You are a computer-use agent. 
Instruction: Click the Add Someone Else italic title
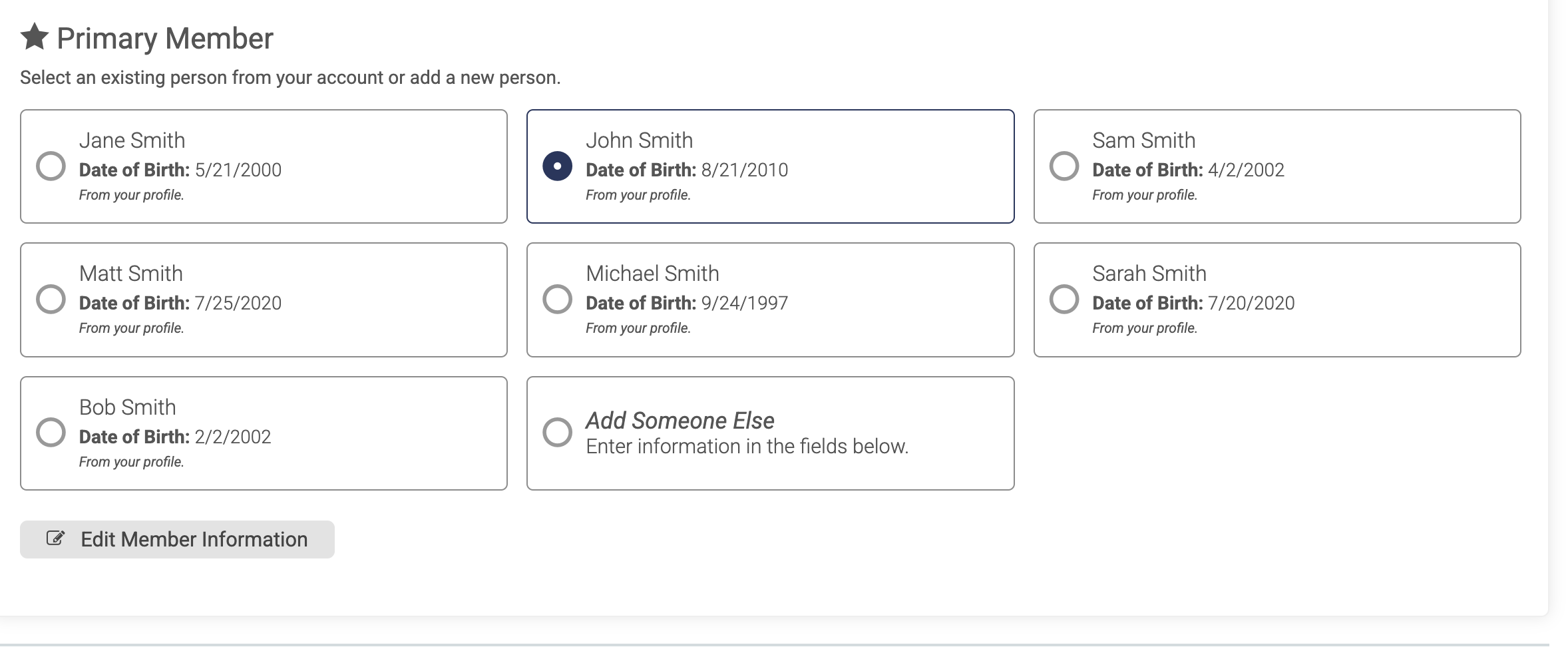[x=680, y=421]
